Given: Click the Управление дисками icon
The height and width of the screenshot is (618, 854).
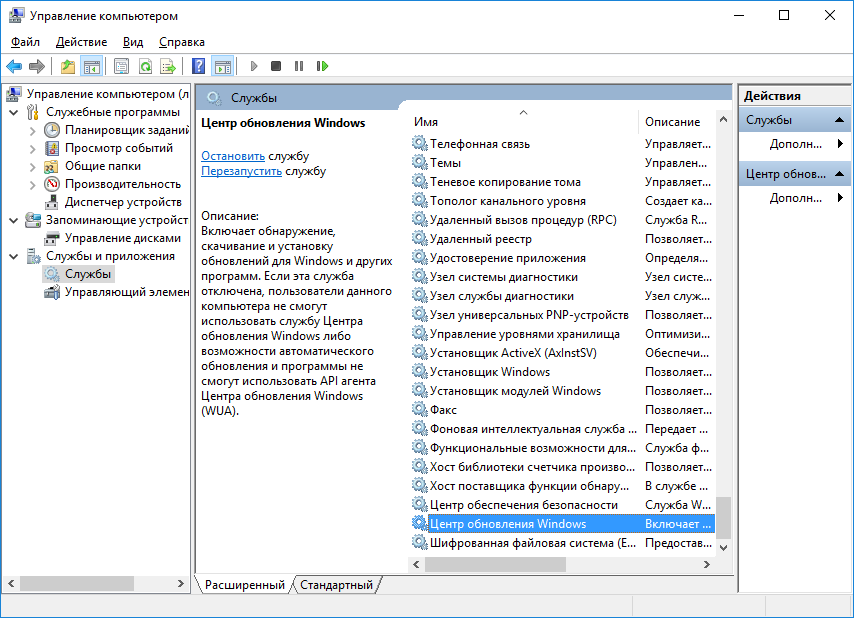Looking at the screenshot, I should click(52, 238).
